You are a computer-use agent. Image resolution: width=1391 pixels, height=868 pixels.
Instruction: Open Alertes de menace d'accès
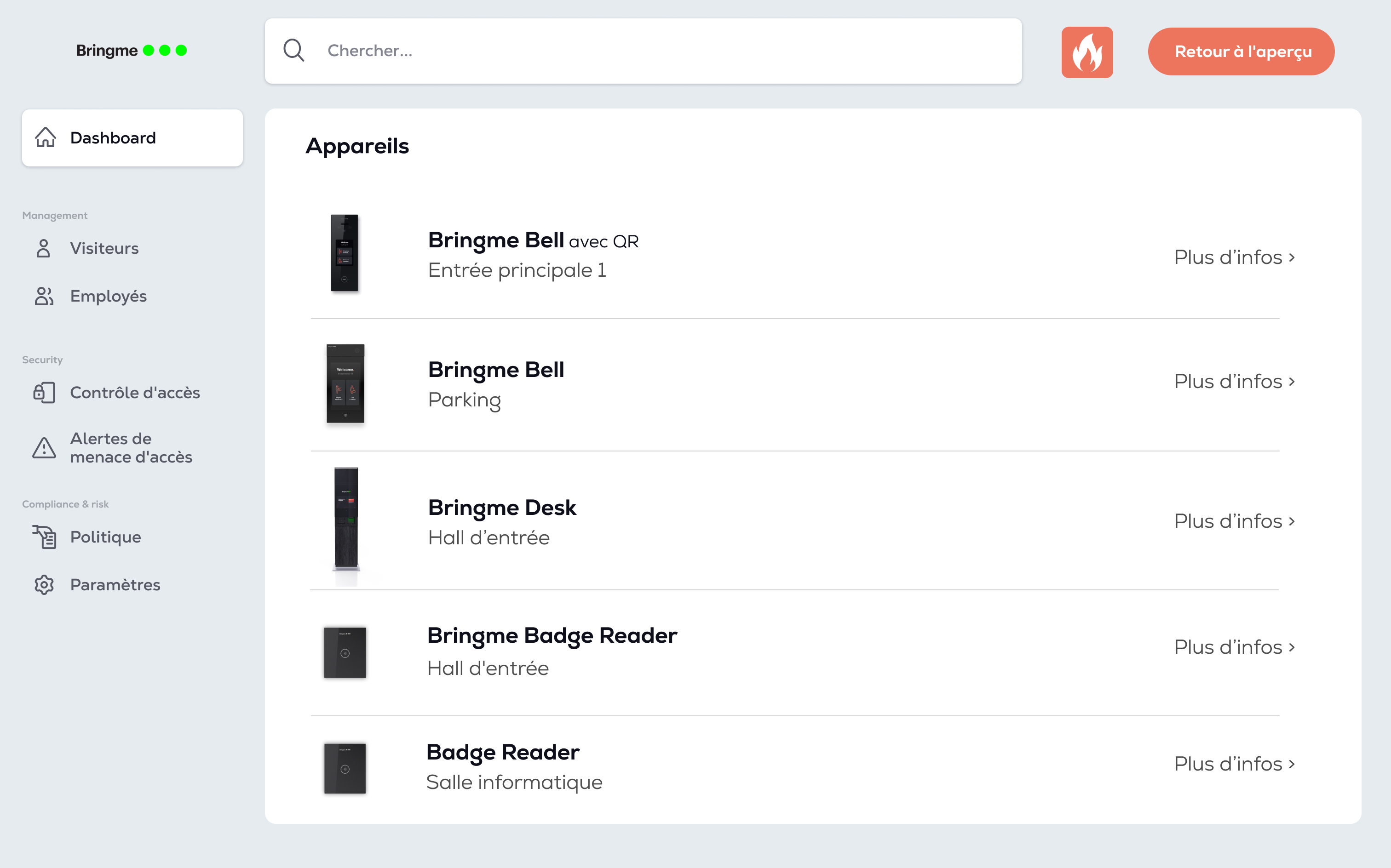click(131, 448)
